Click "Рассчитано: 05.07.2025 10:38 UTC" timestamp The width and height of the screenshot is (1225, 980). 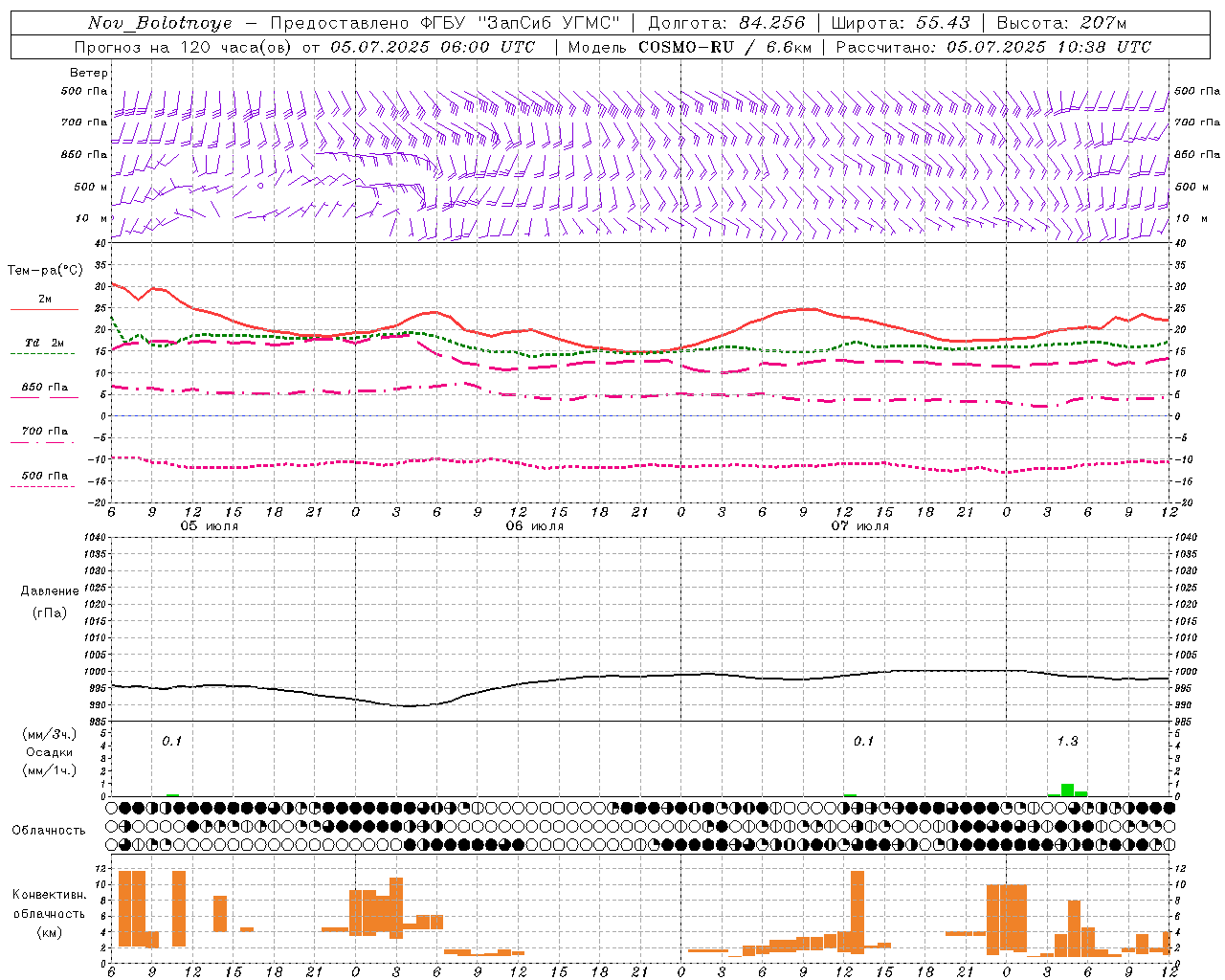(x=993, y=47)
